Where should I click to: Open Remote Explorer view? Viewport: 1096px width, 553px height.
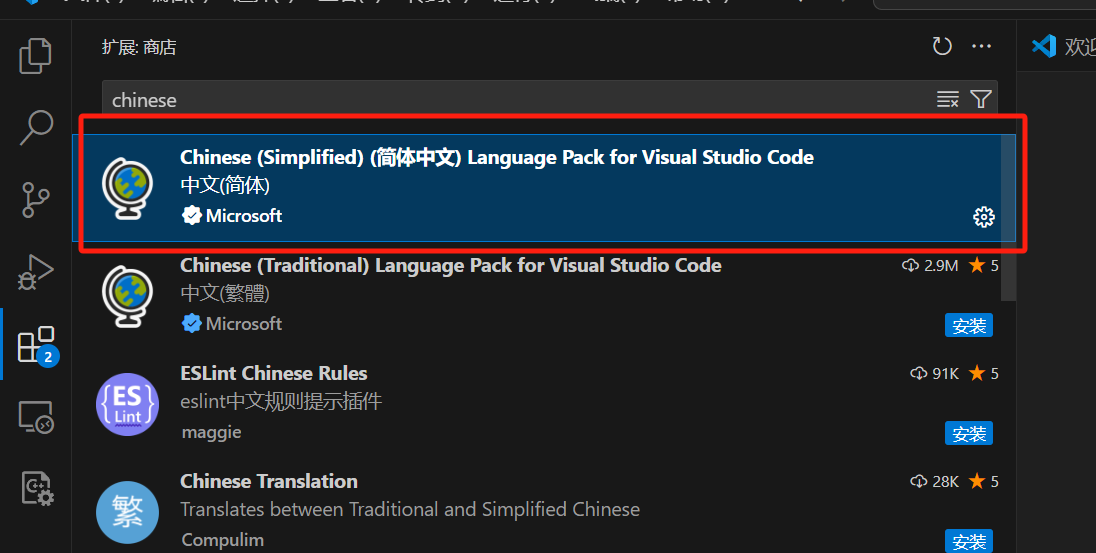pos(35,417)
